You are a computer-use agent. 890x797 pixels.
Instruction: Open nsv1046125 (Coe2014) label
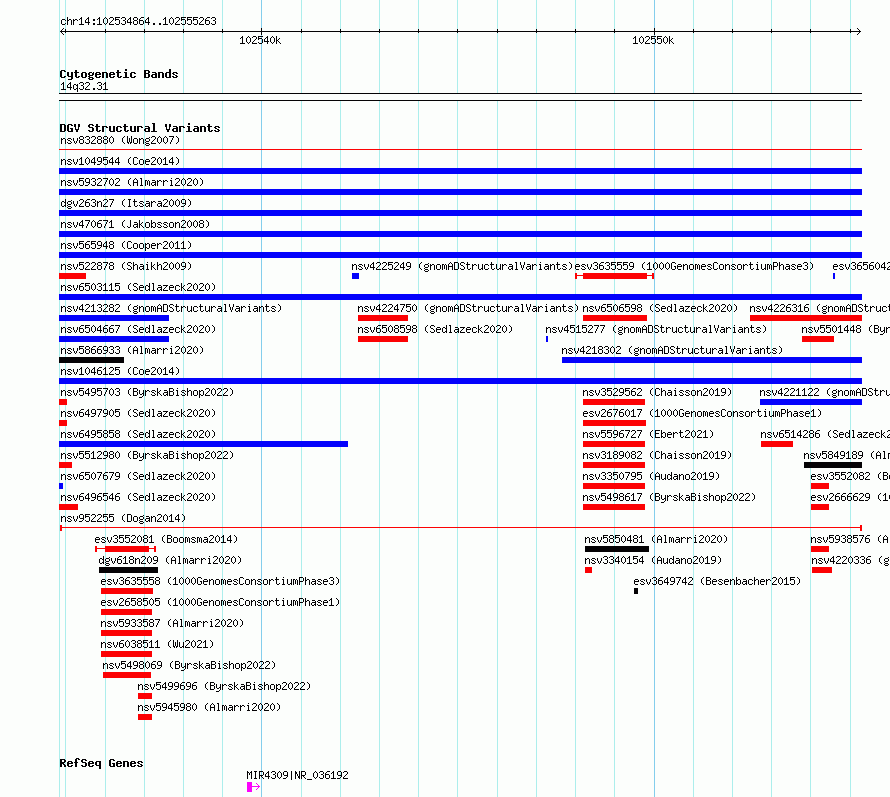coord(120,371)
